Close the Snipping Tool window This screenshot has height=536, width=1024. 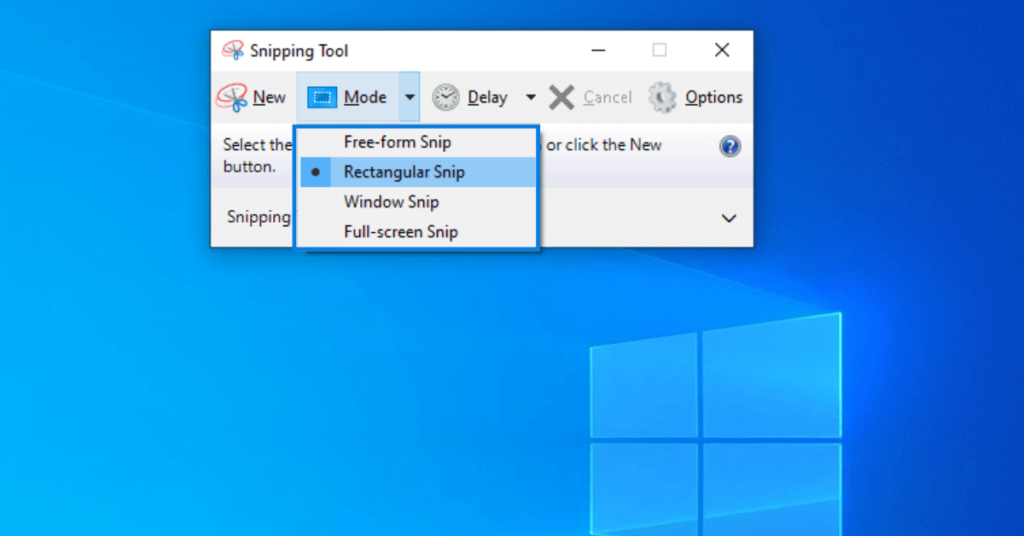722,50
